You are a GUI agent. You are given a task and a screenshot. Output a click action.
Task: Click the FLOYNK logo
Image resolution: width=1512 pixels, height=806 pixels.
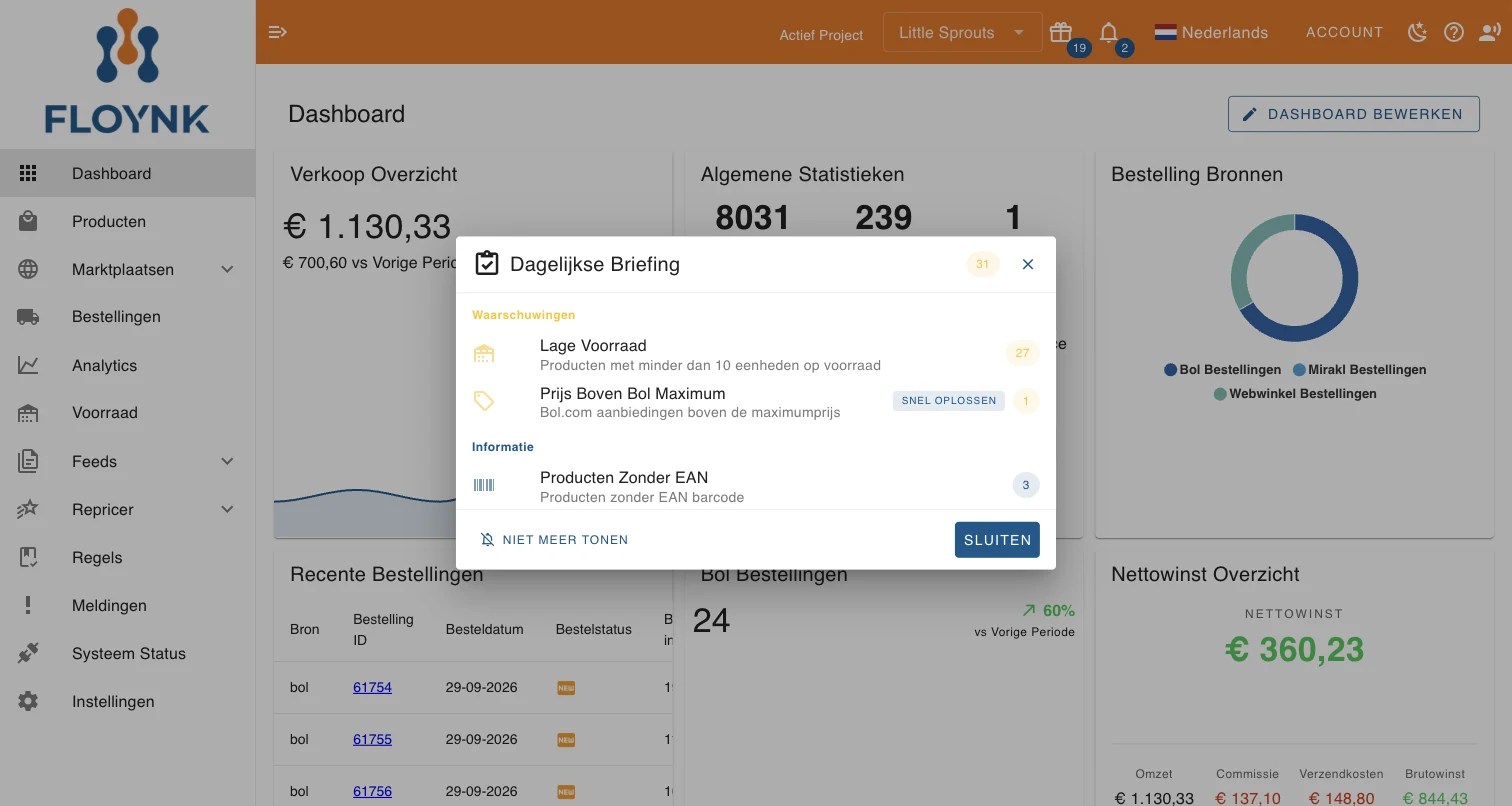(x=127, y=72)
